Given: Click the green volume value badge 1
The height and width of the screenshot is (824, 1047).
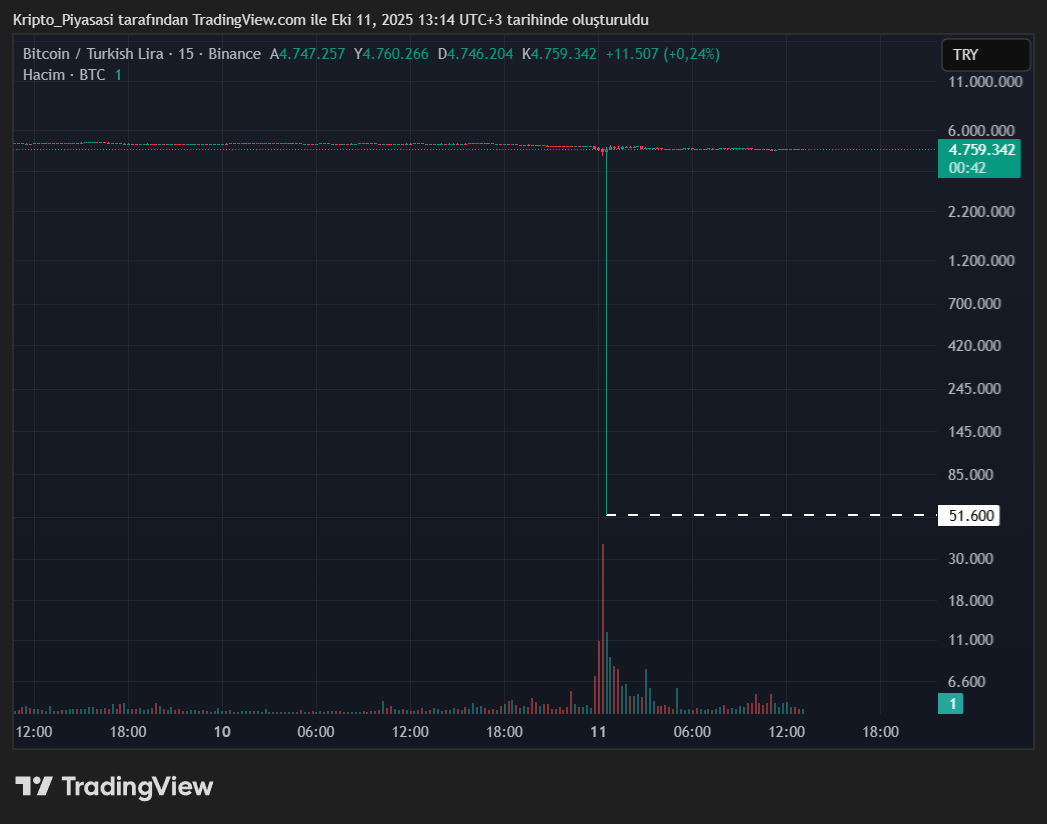Looking at the screenshot, I should 952,704.
